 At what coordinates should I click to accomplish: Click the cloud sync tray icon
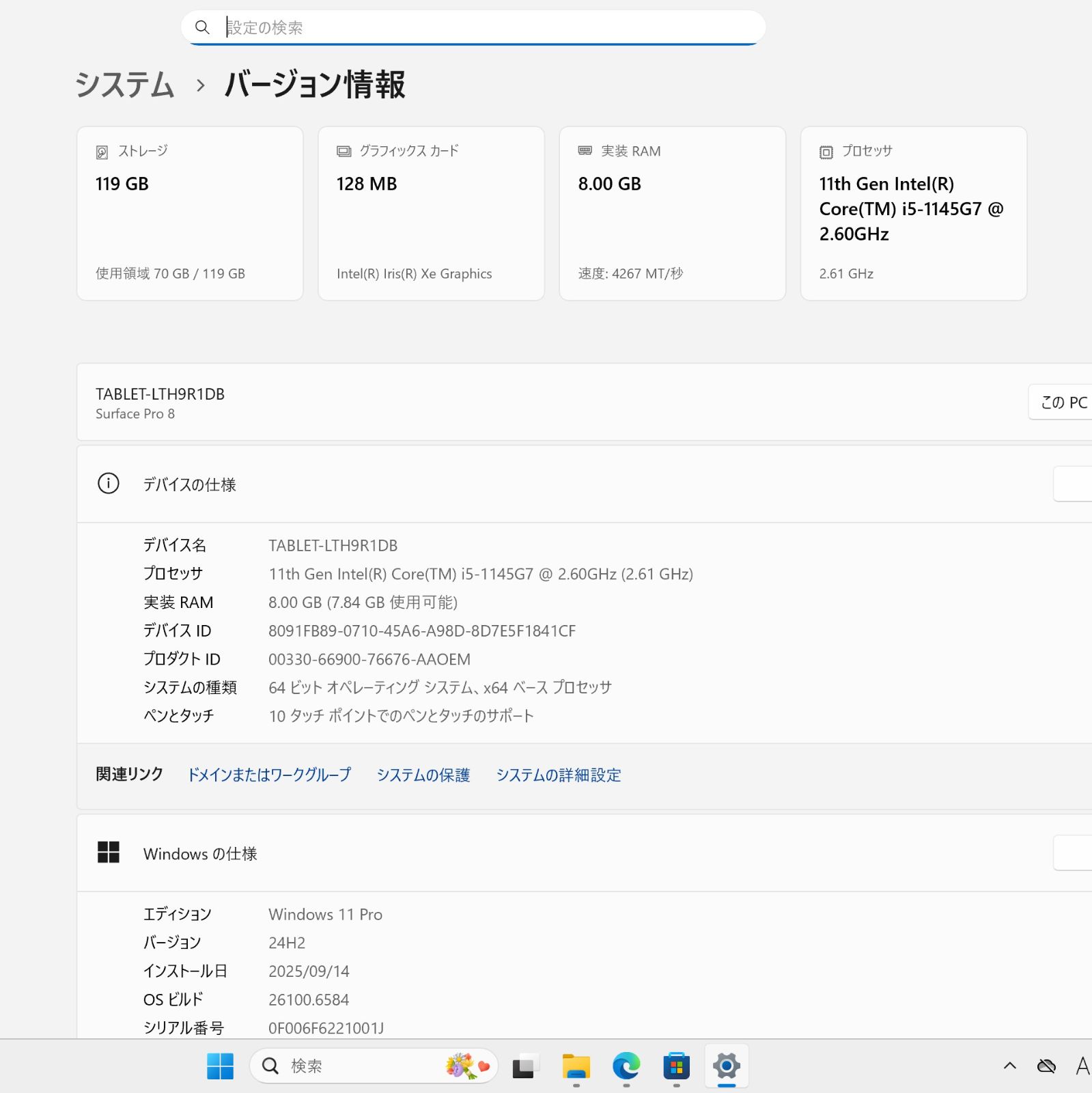(x=1046, y=1066)
